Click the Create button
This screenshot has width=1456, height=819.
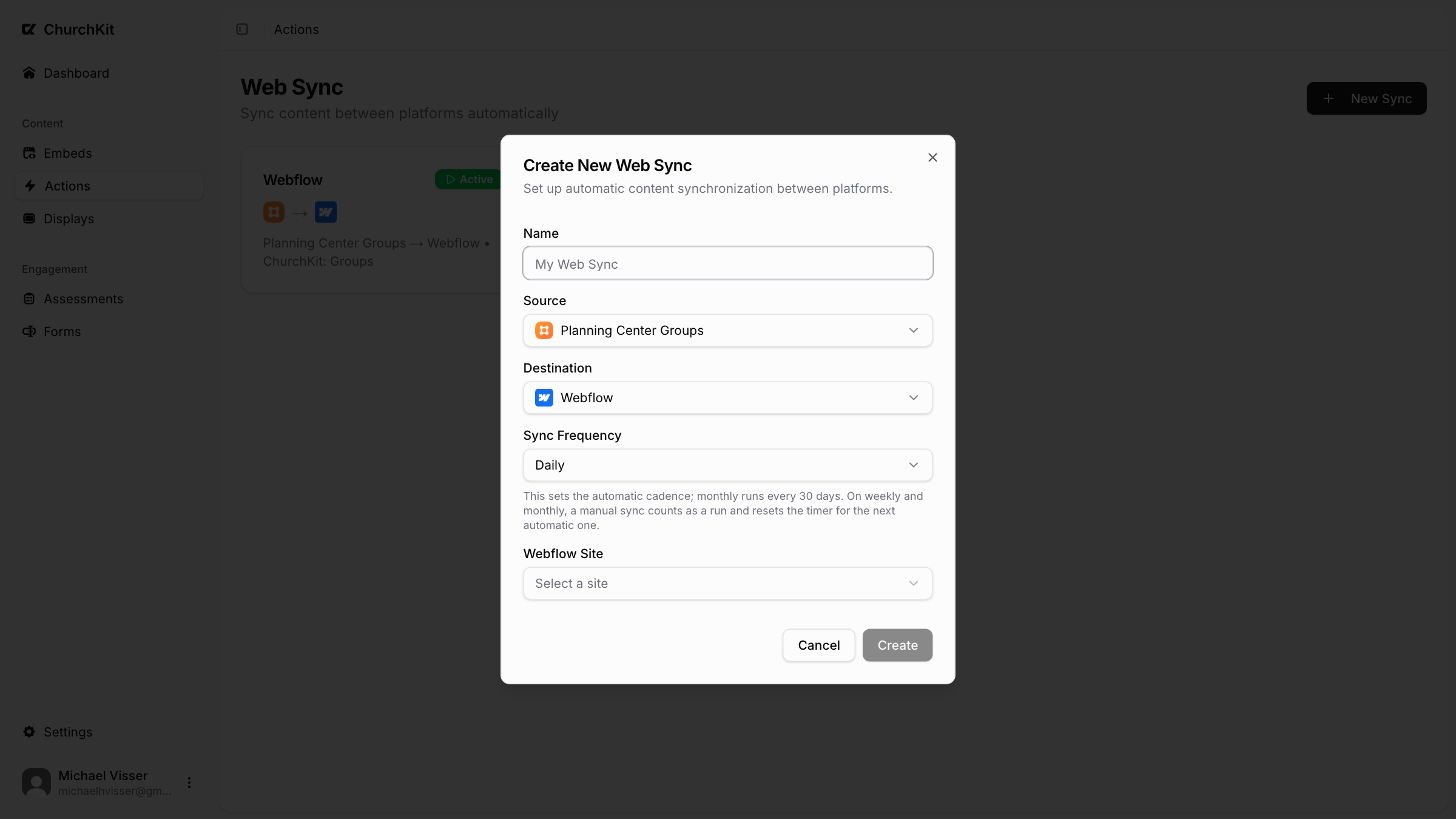[897, 645]
